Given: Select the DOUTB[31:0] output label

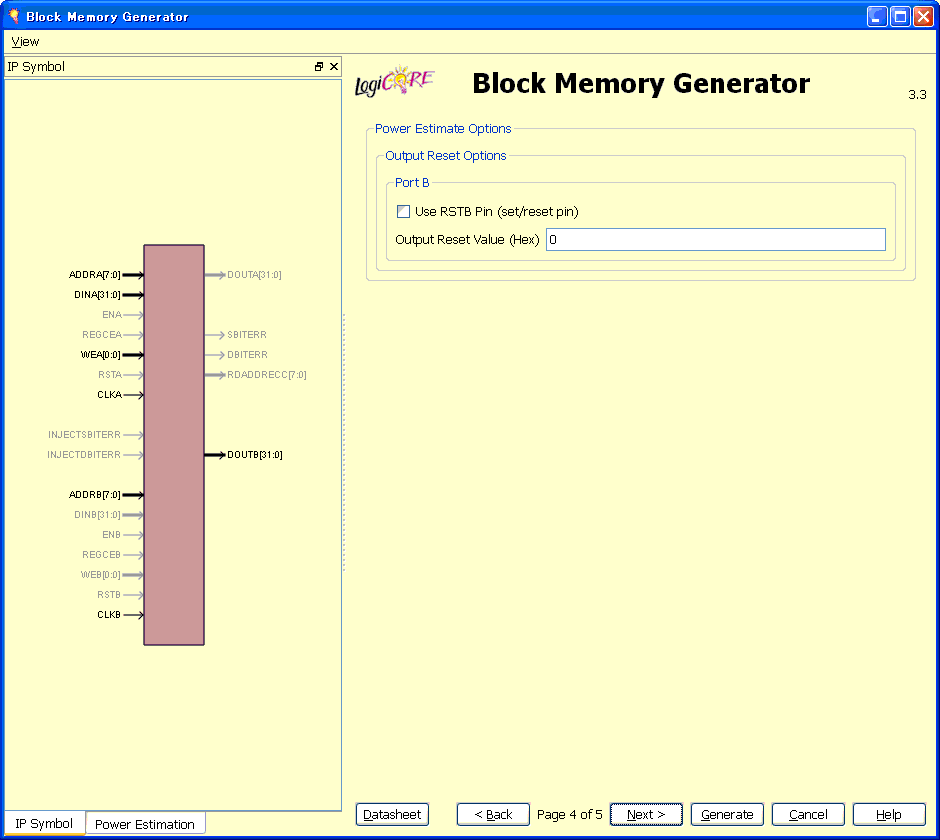Looking at the screenshot, I should (255, 454).
